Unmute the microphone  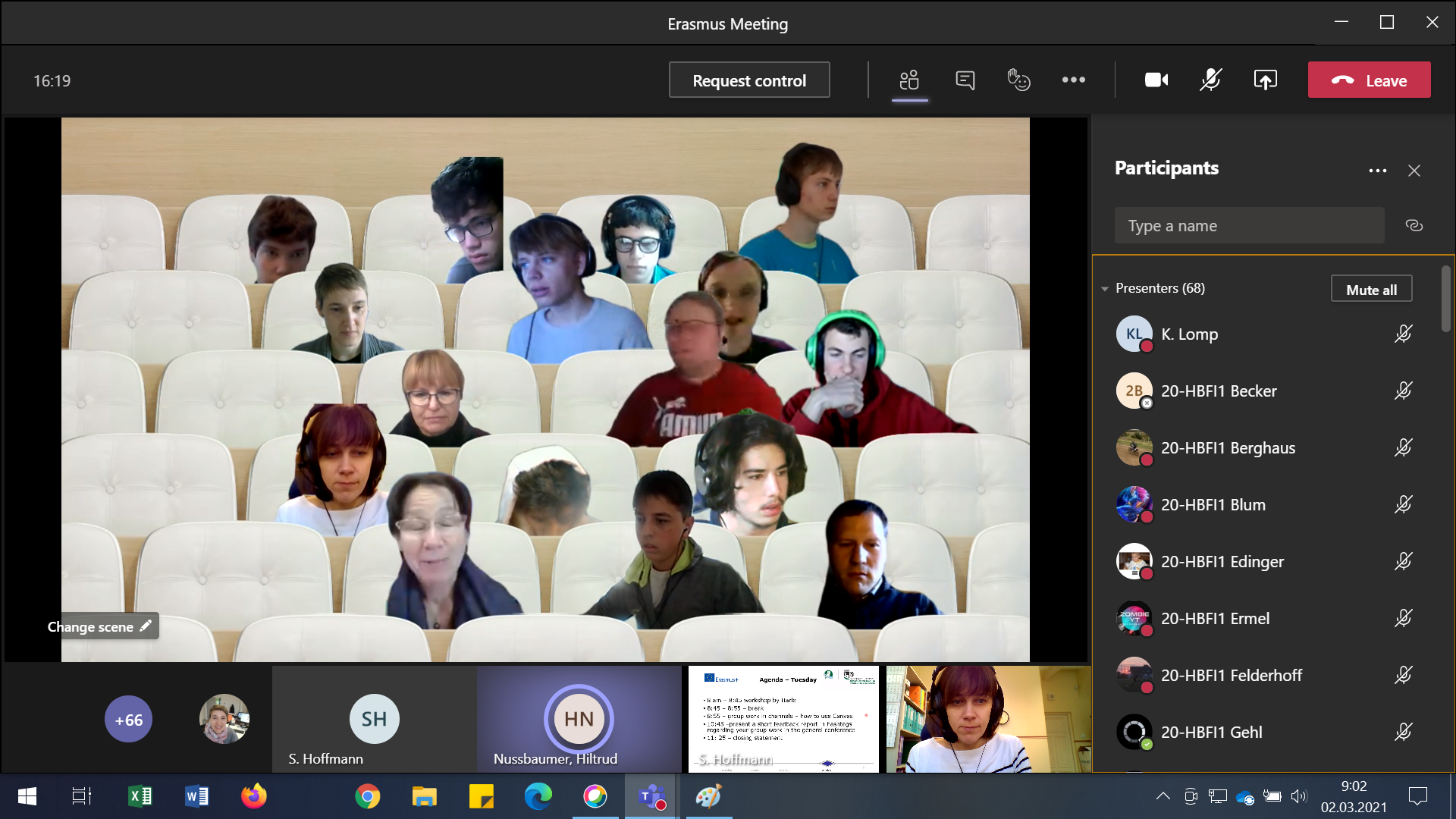tap(1211, 80)
